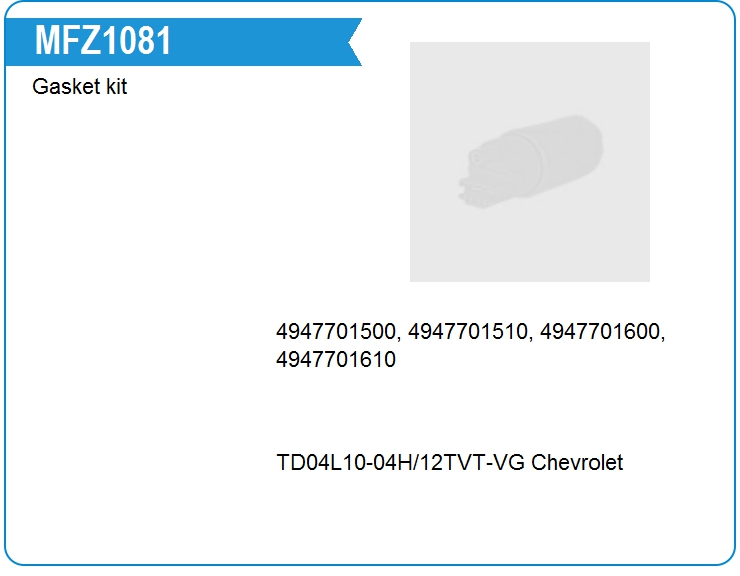Click the word Chevrolet in the description
This screenshot has width=740, height=576.
[x=577, y=463]
